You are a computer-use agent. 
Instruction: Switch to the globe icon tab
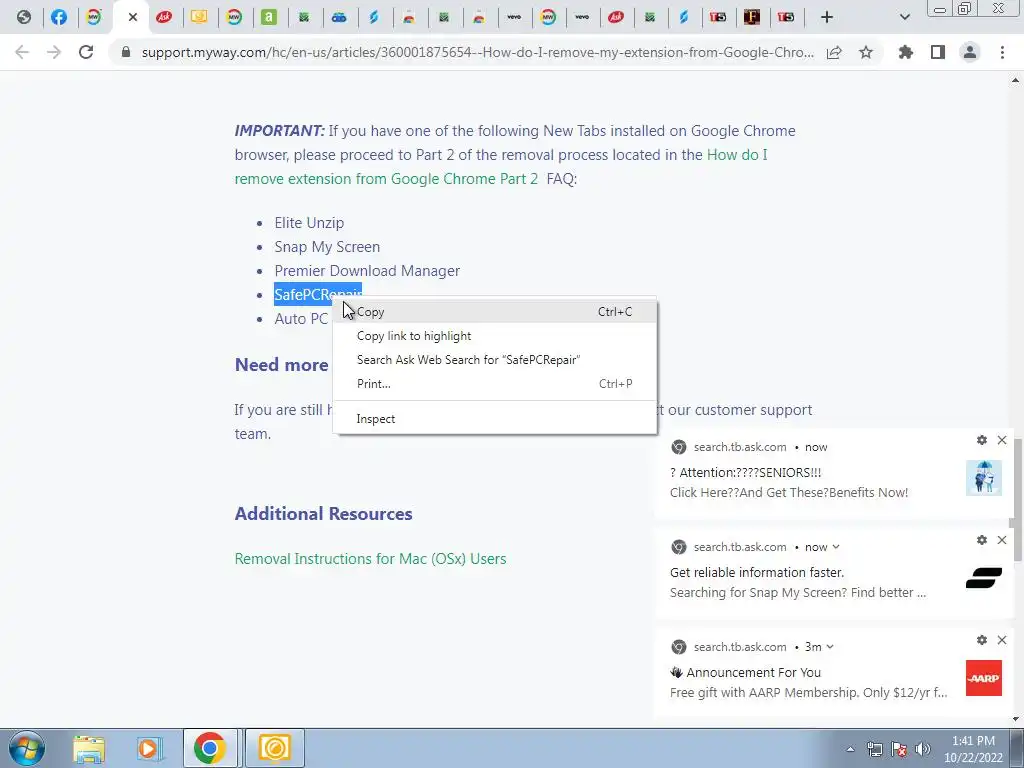pos(24,17)
